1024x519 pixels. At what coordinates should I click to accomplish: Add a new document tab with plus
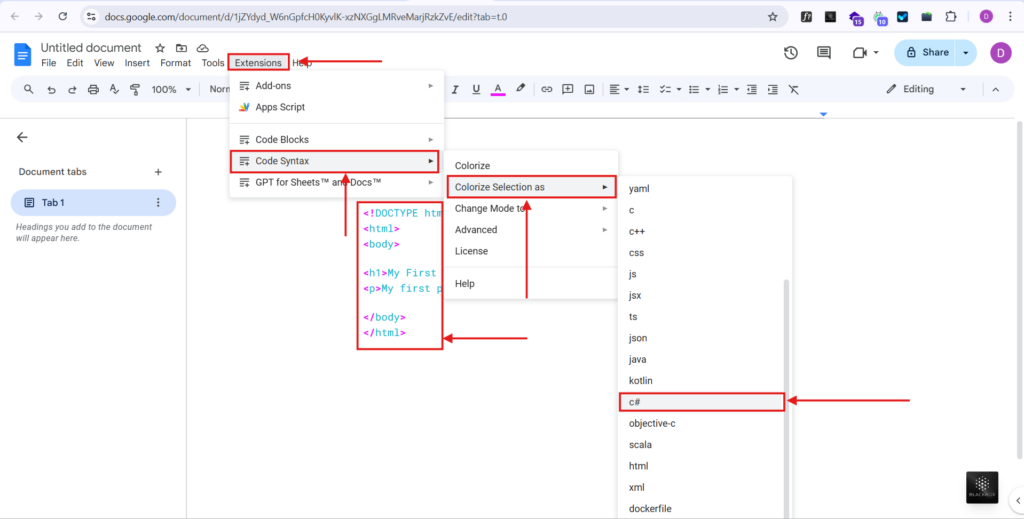point(158,172)
